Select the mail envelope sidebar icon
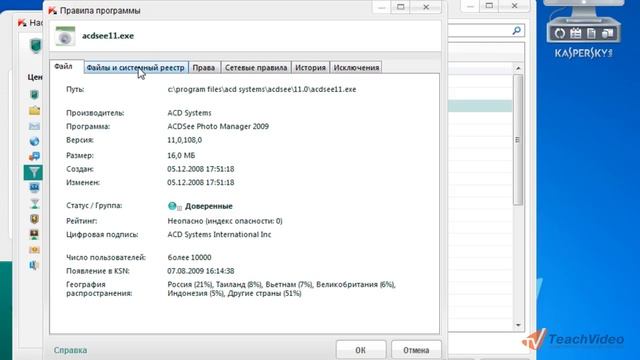 pos(34,126)
